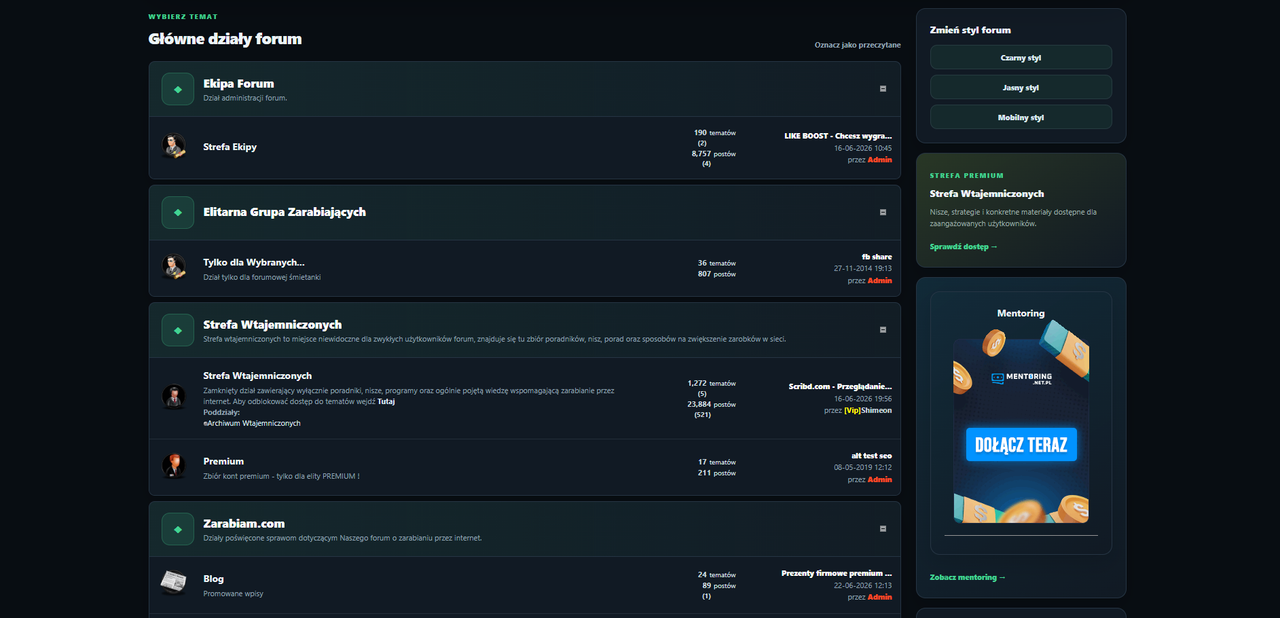The width and height of the screenshot is (1280, 618).
Task: Open last post Prezenty firmowe premium
Action: click(837, 574)
